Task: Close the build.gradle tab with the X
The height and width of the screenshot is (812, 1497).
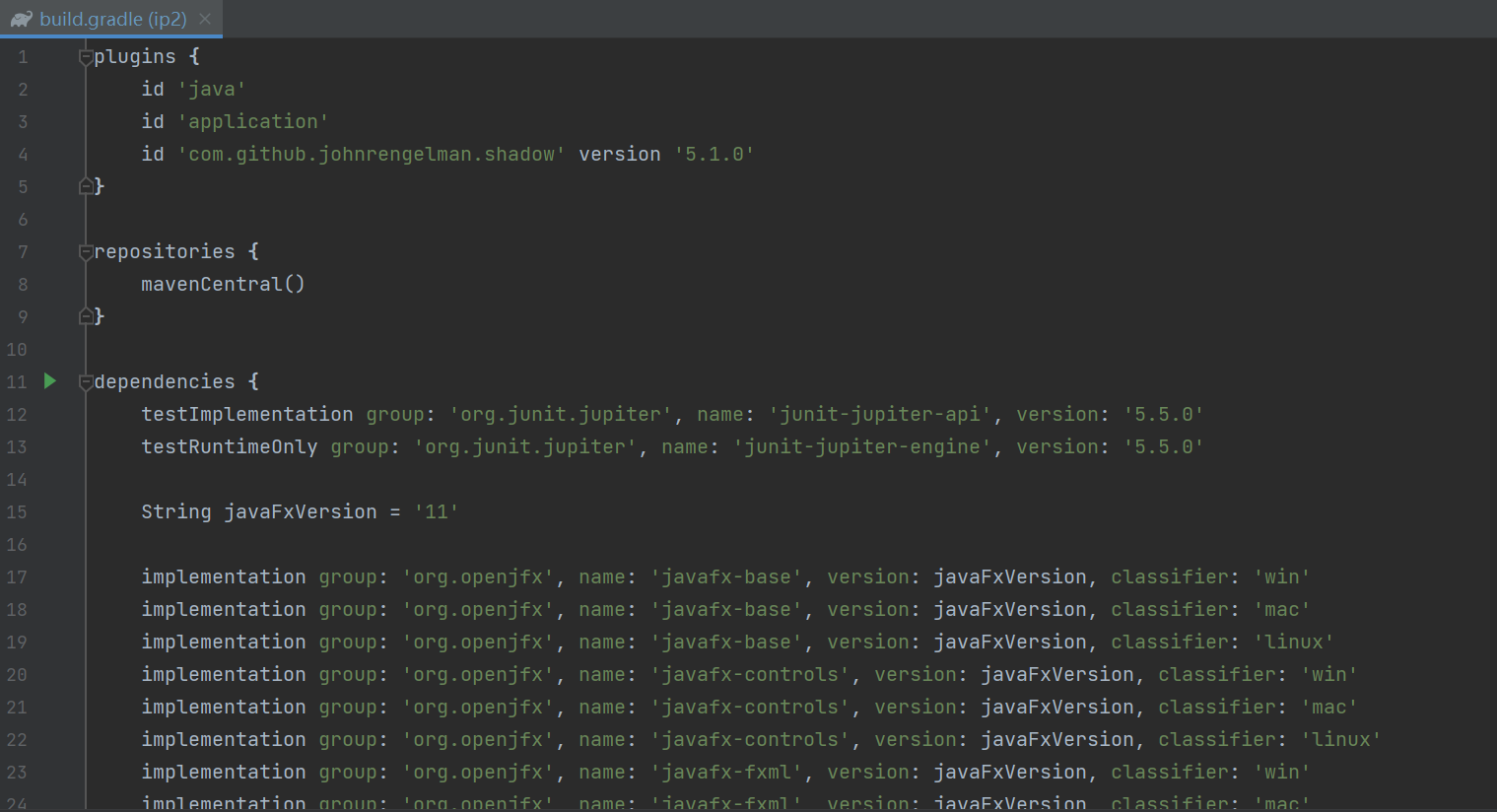Action: (205, 18)
